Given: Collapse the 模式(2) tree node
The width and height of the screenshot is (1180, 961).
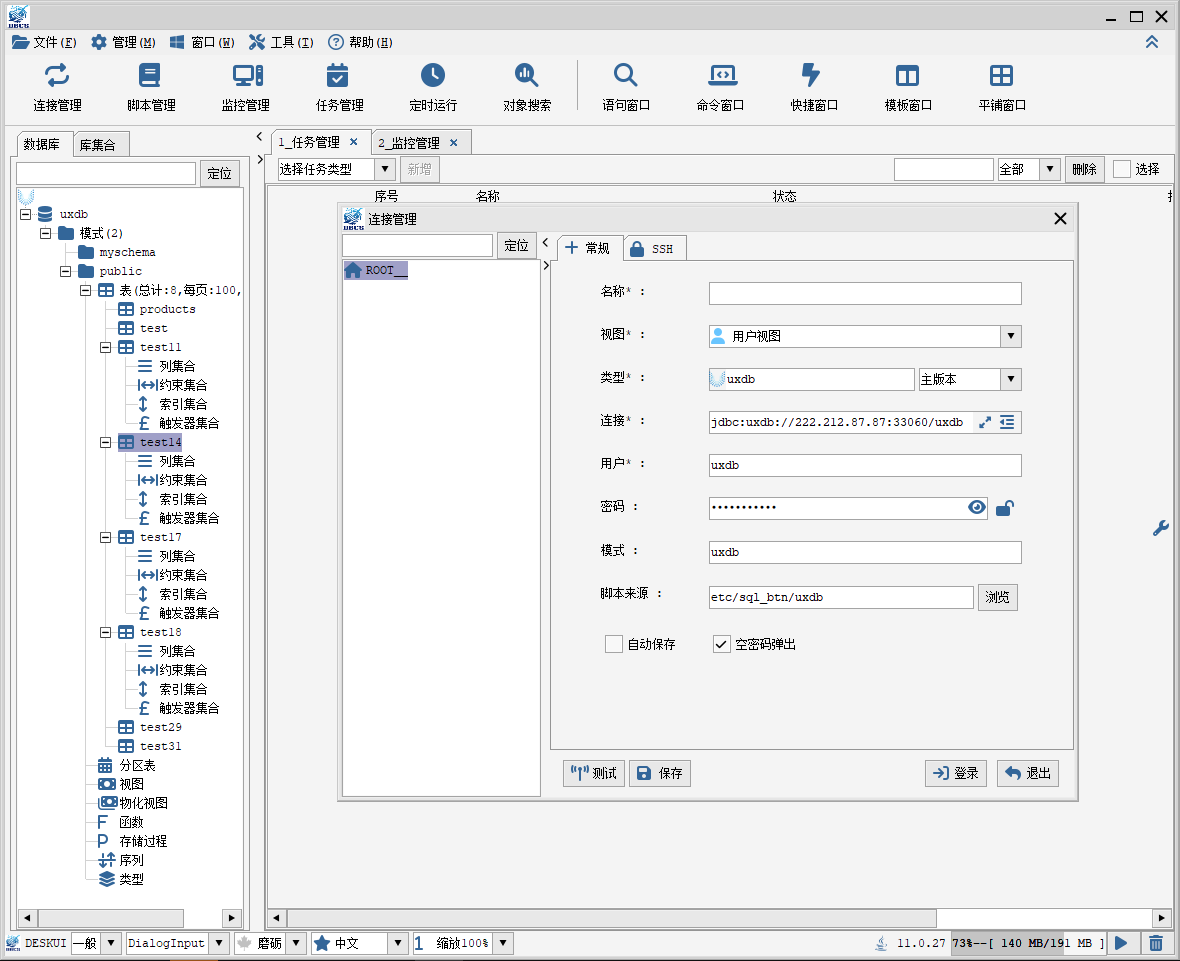Looking at the screenshot, I should [x=45, y=233].
